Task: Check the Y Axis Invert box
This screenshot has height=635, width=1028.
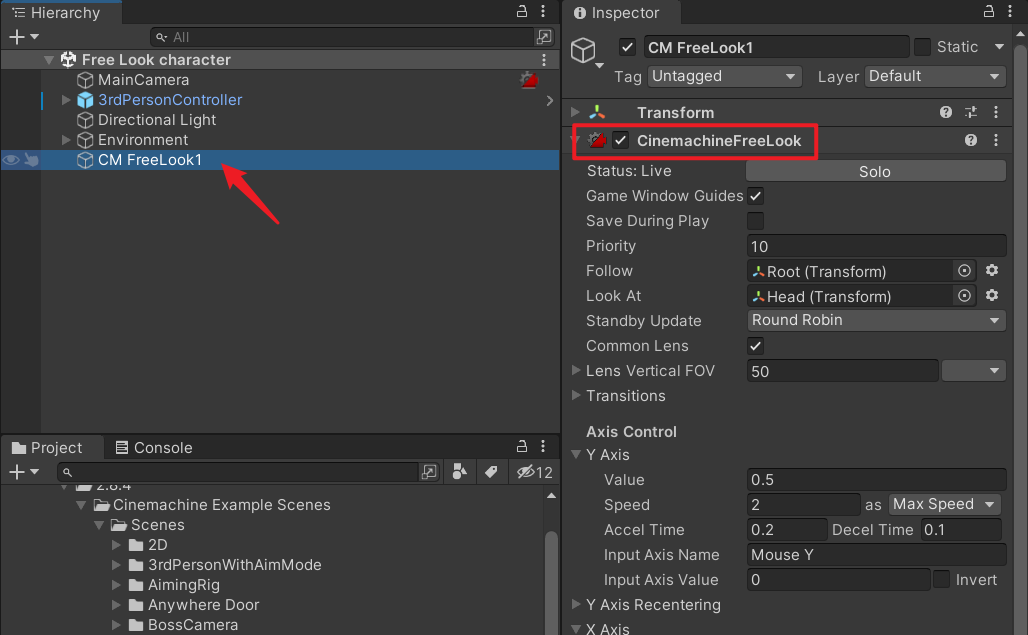Action: click(941, 579)
